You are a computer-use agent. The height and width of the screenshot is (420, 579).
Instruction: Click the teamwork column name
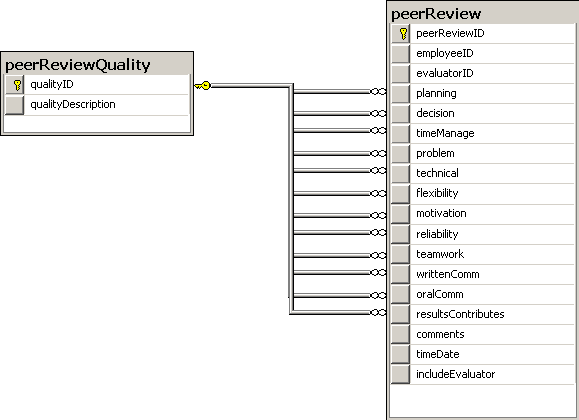point(440,254)
